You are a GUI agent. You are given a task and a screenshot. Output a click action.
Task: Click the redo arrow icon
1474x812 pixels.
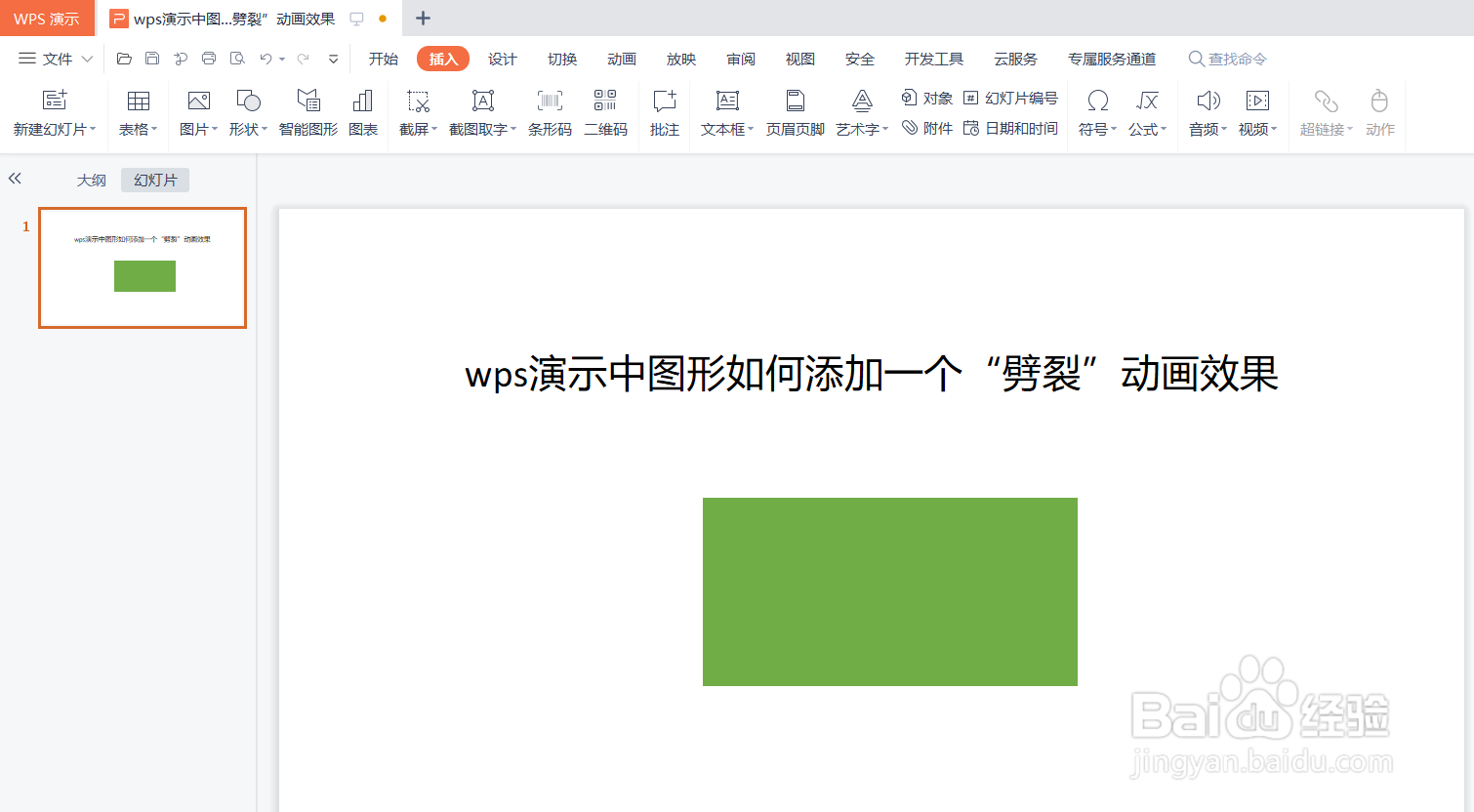[x=304, y=59]
